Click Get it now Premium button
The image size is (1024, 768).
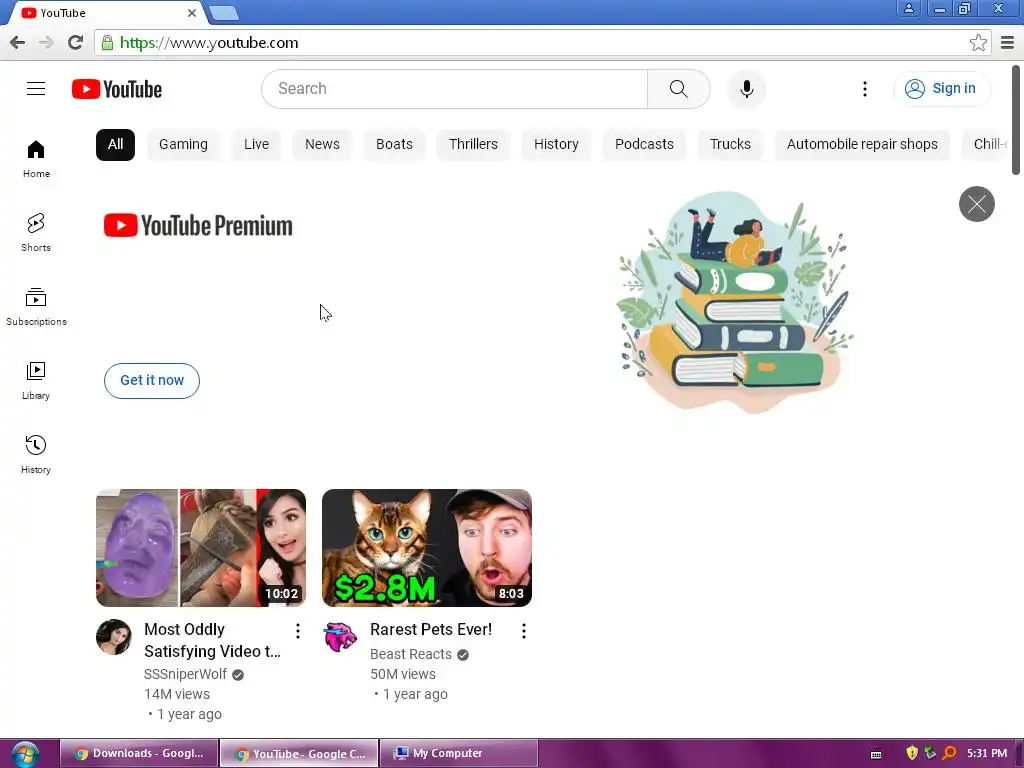click(x=152, y=381)
